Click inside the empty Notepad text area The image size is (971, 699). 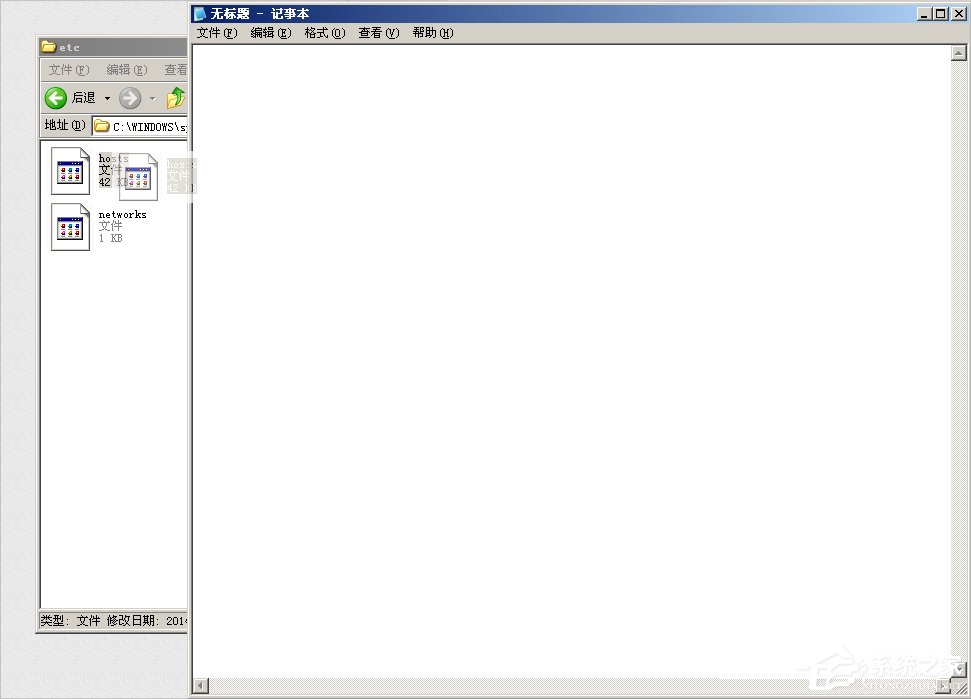coord(570,350)
